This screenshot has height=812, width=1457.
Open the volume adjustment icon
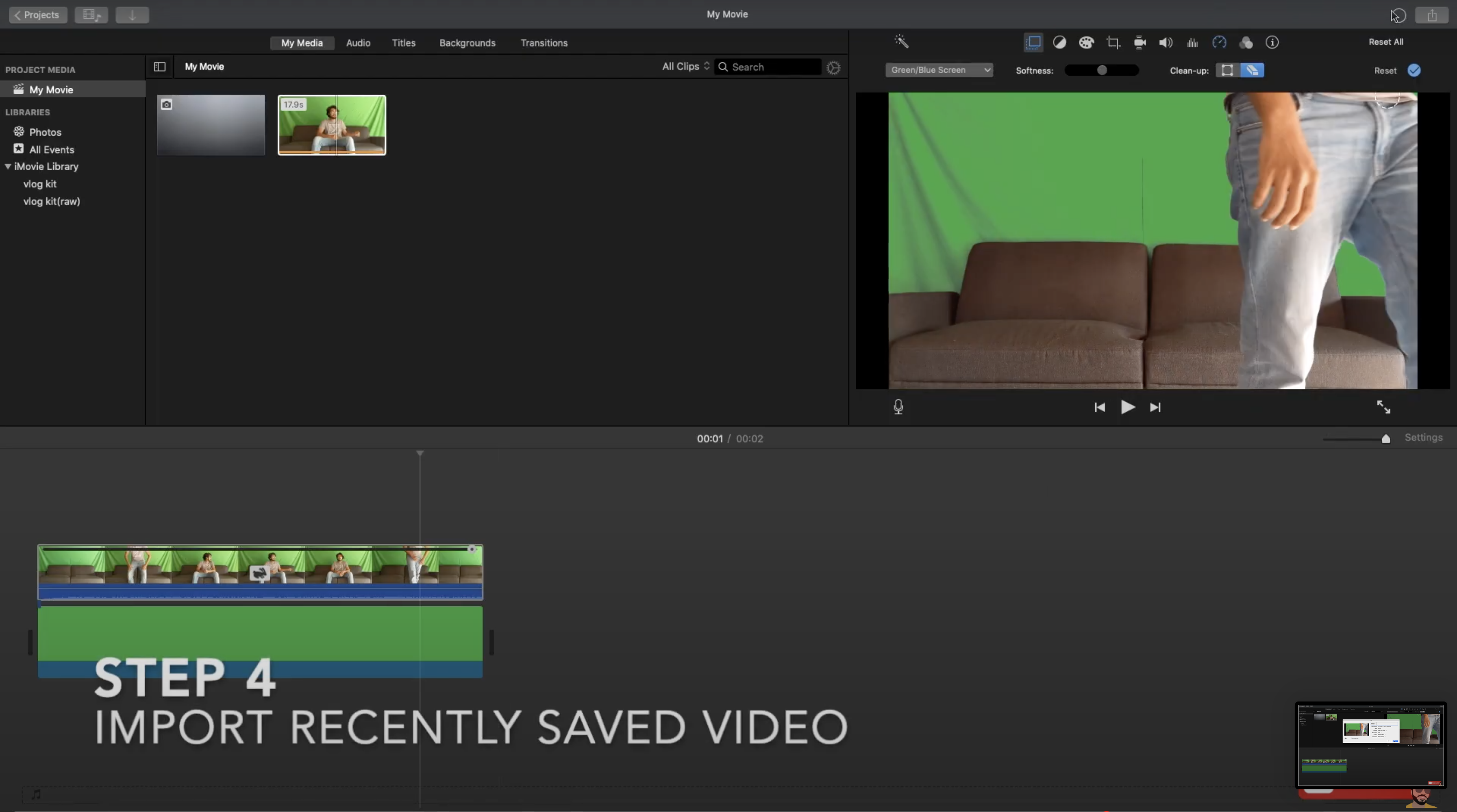coord(1166,42)
